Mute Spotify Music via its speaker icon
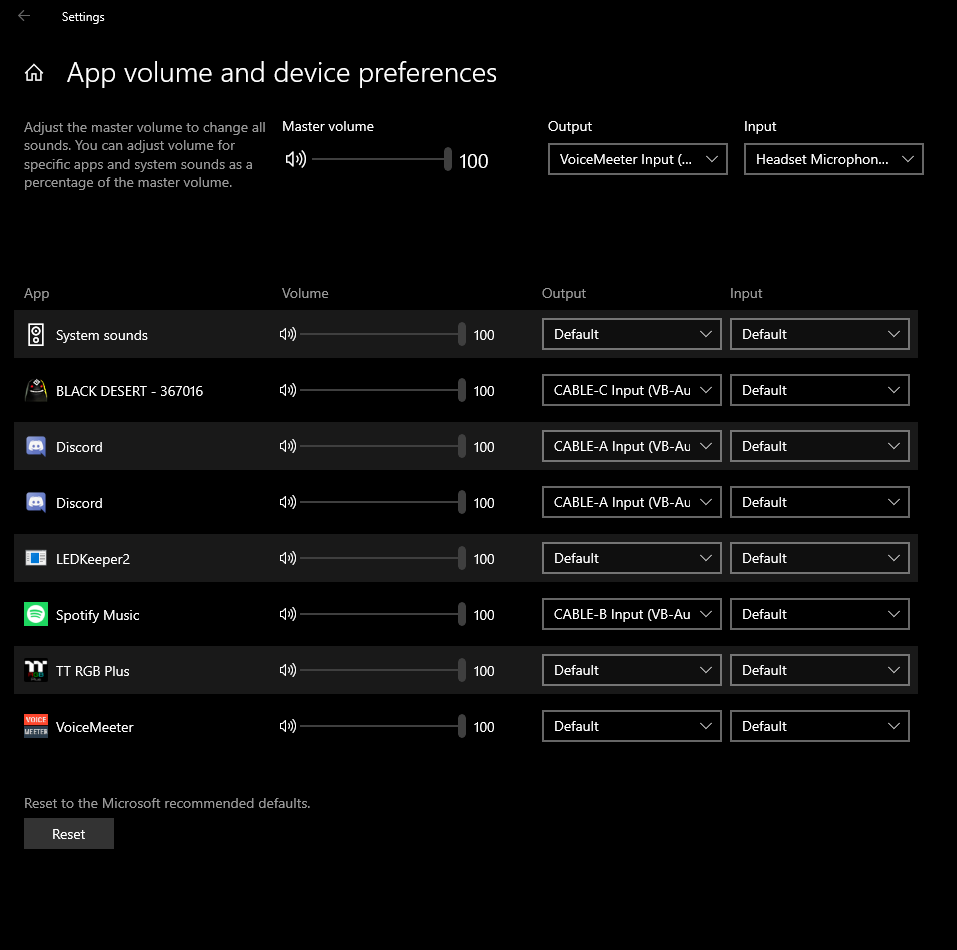Screen dimensions: 957x950 pyautogui.click(x=287, y=614)
